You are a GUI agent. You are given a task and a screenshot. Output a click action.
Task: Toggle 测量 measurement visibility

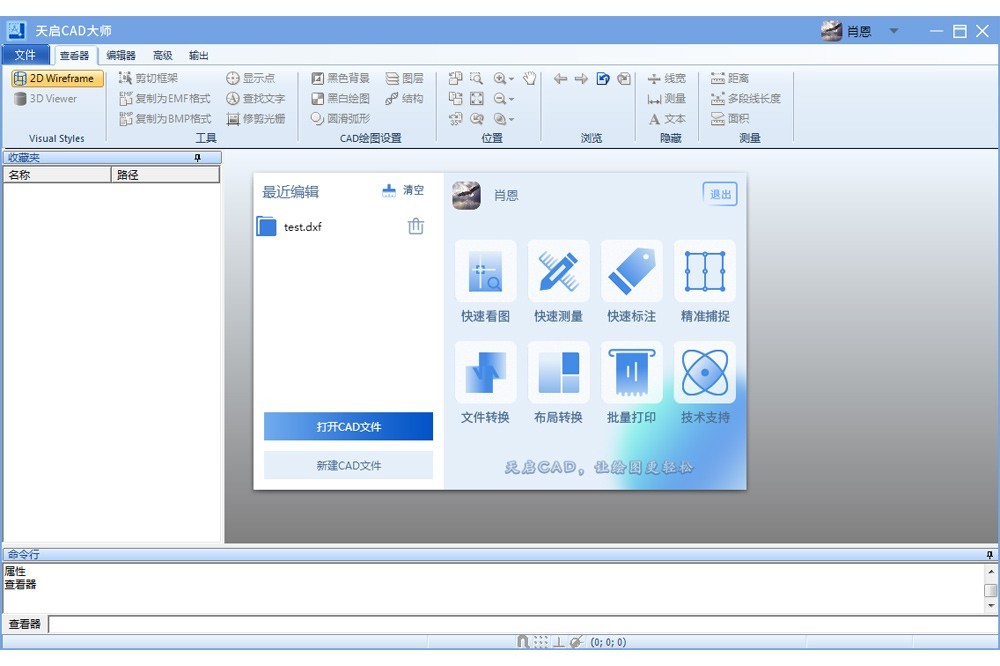(x=666, y=99)
